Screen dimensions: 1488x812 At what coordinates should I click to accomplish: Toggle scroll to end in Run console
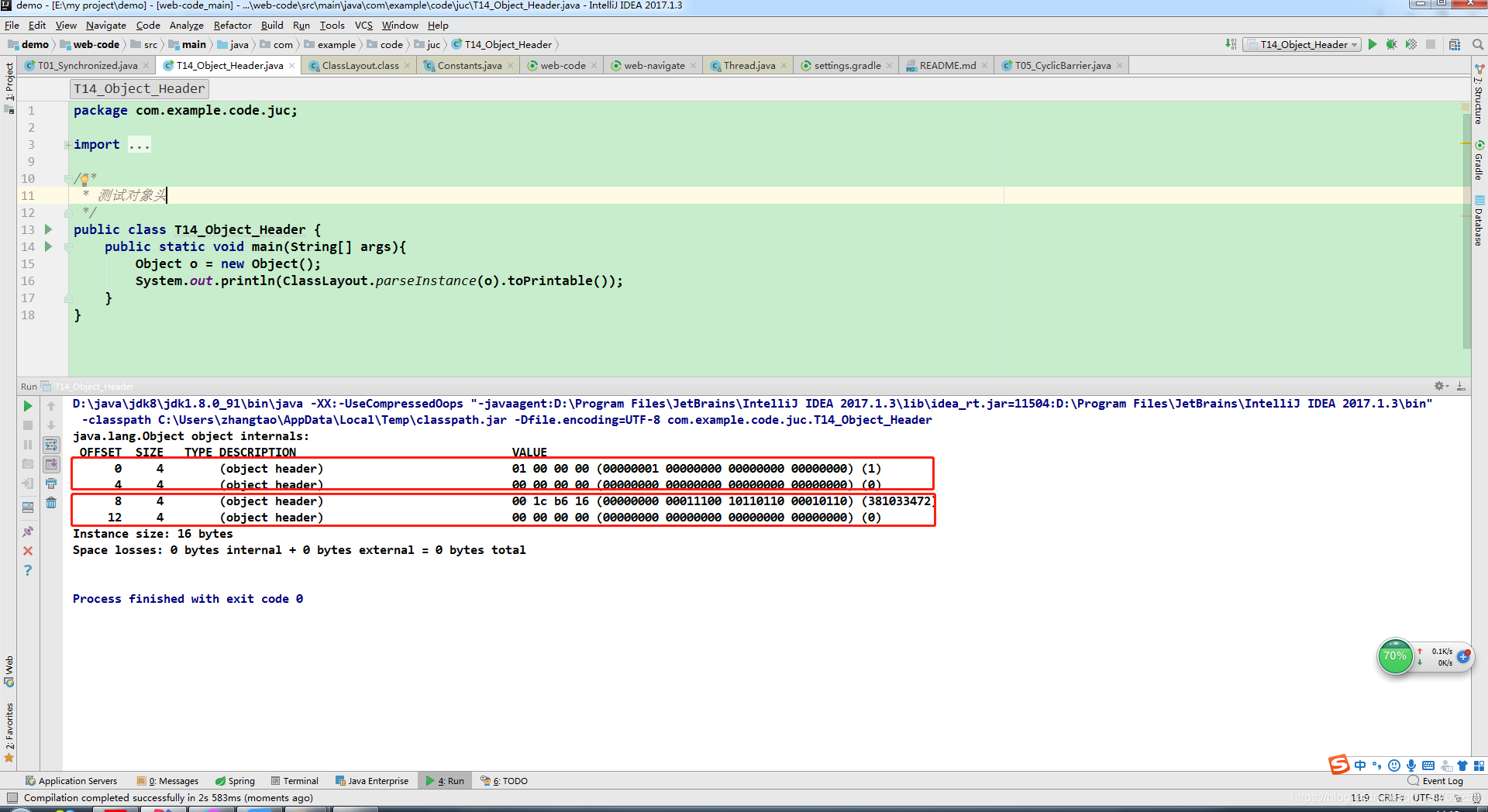point(51,464)
